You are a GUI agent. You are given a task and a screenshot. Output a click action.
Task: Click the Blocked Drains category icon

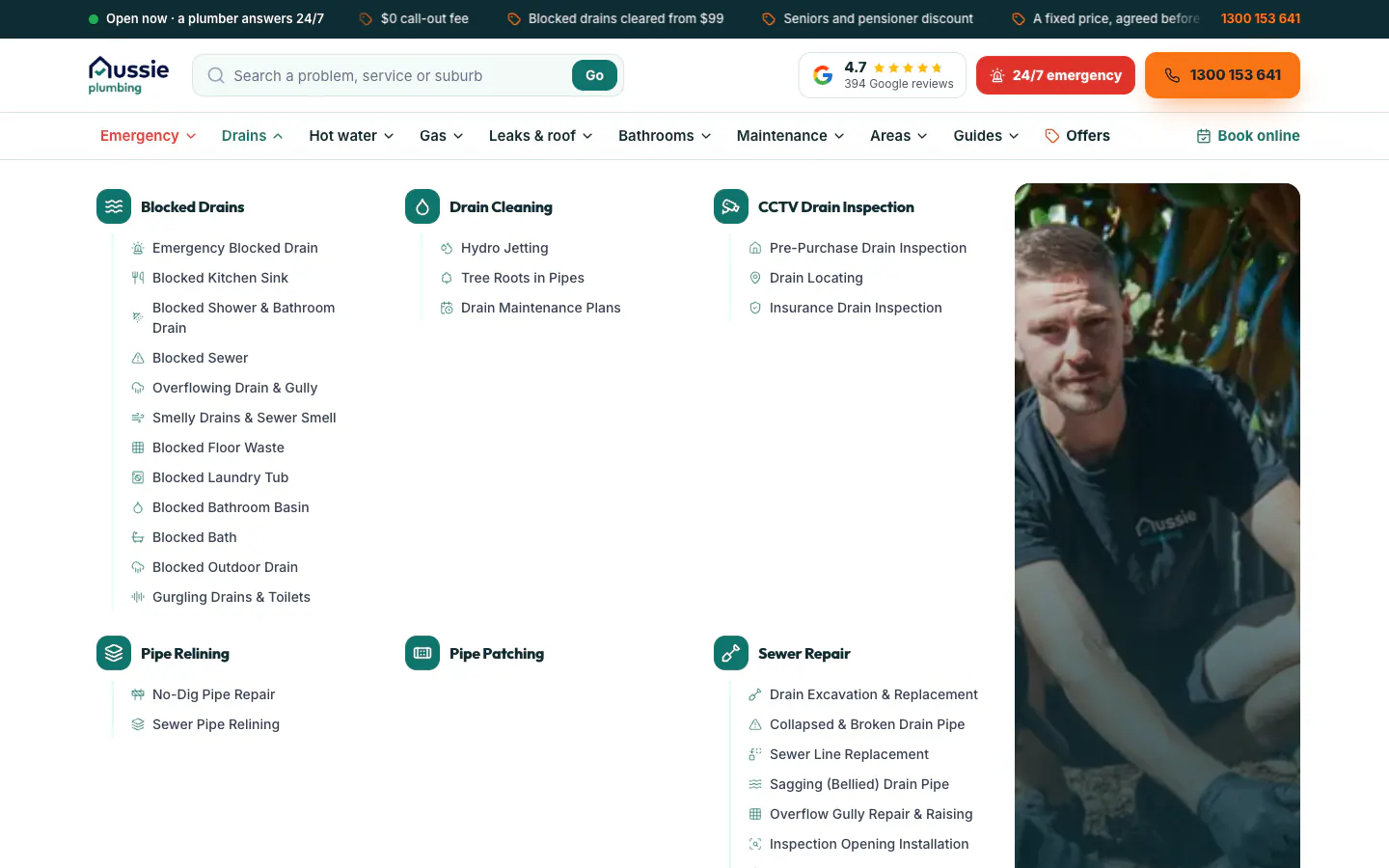tap(114, 206)
